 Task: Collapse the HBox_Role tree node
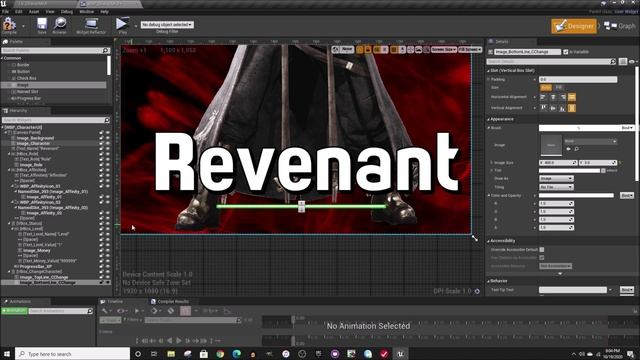9,154
